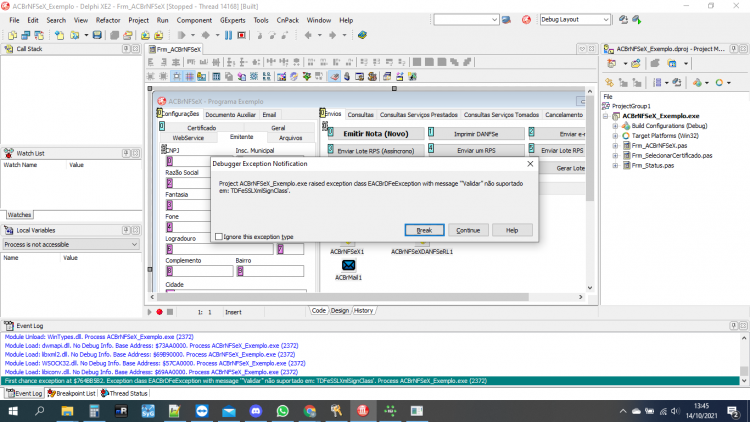Click Help in exception dialog
This screenshot has width=750, height=422.
click(512, 230)
